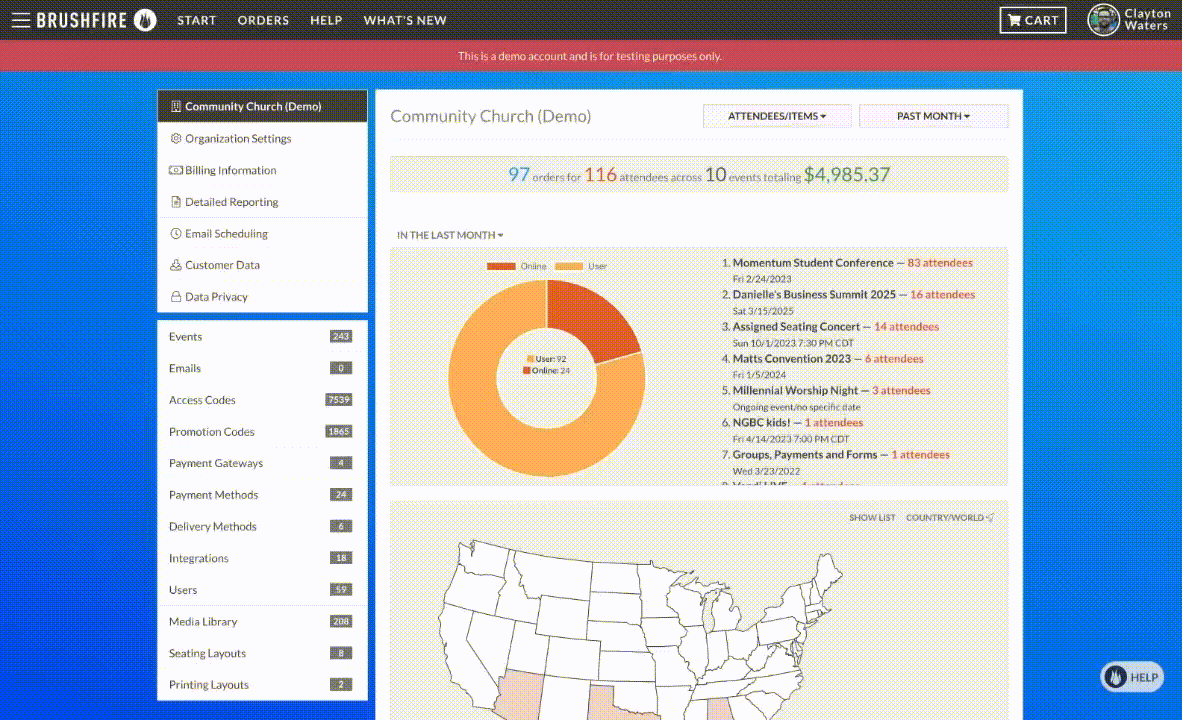The width and height of the screenshot is (1182, 720).
Task: Click the Data Privacy lock icon
Action: click(176, 297)
